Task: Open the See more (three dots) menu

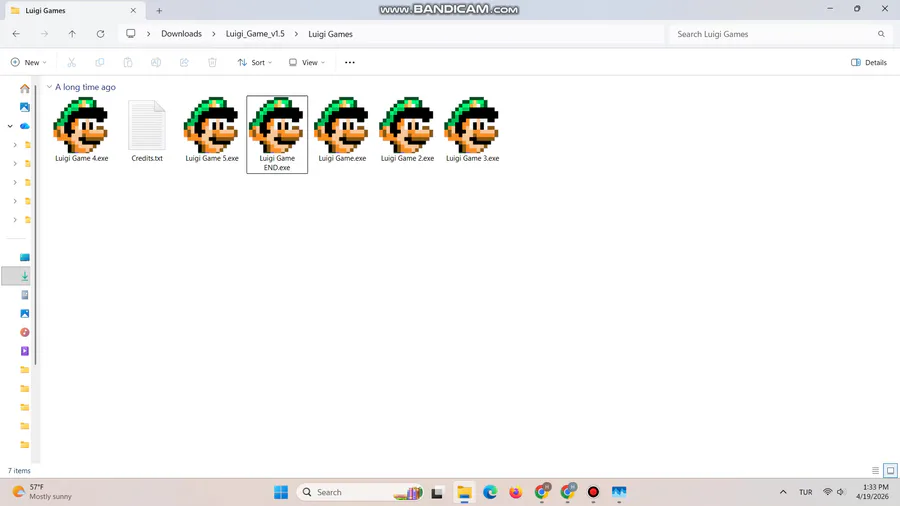Action: click(x=350, y=63)
